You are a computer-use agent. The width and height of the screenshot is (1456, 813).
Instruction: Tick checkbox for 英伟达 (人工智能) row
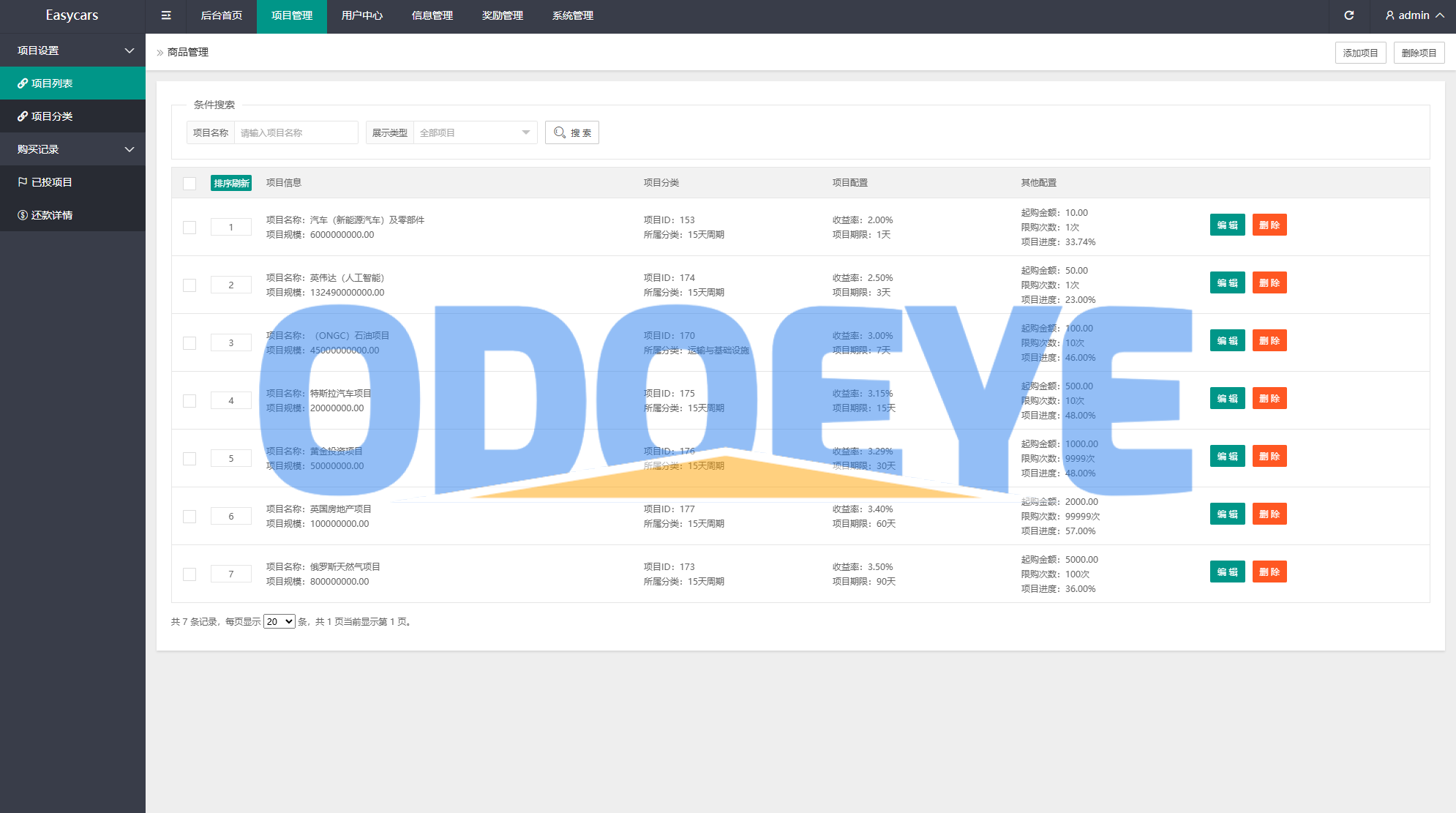click(x=189, y=285)
